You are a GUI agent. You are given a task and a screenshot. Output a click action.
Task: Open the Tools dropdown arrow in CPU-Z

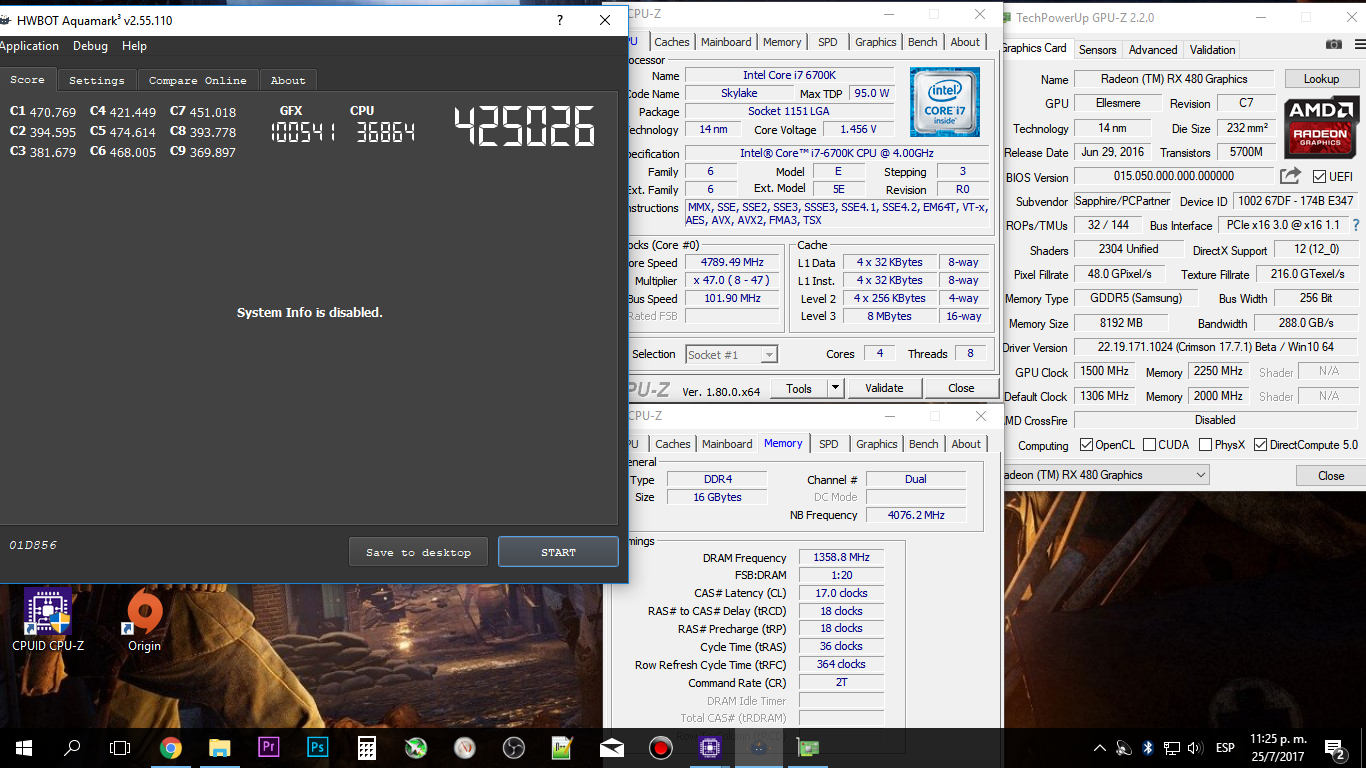836,388
